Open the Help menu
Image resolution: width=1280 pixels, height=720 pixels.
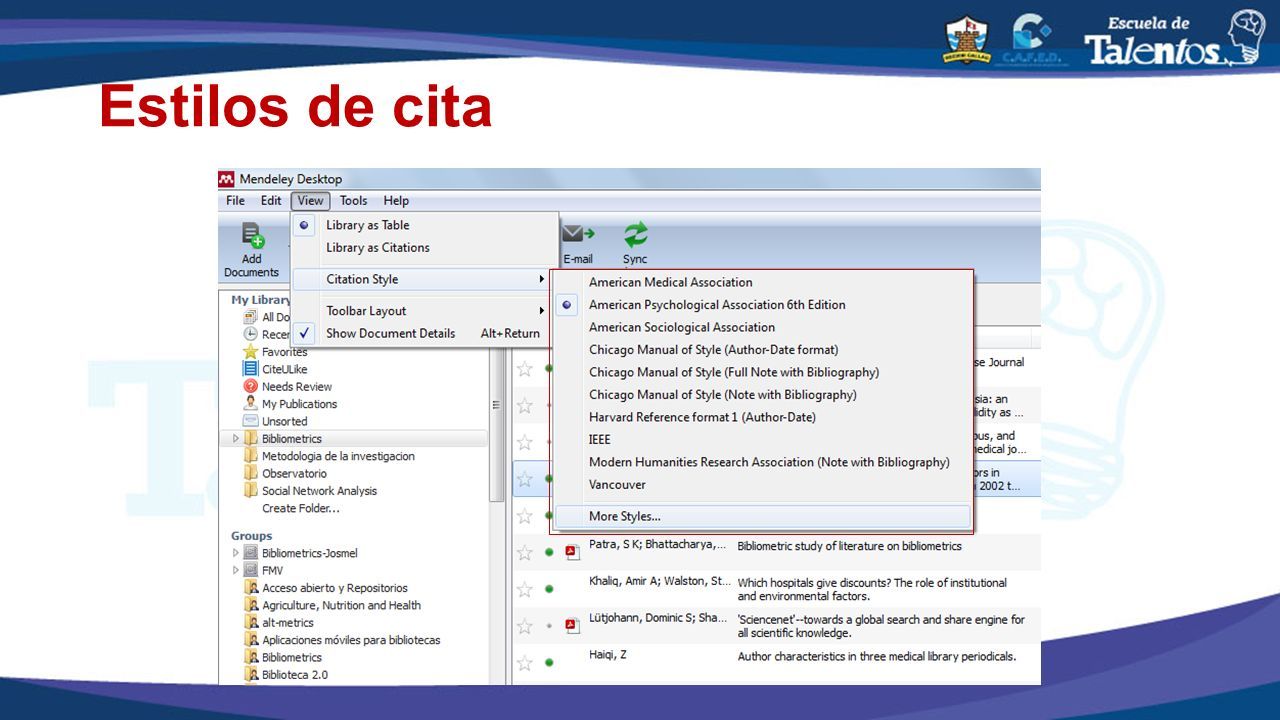point(396,200)
